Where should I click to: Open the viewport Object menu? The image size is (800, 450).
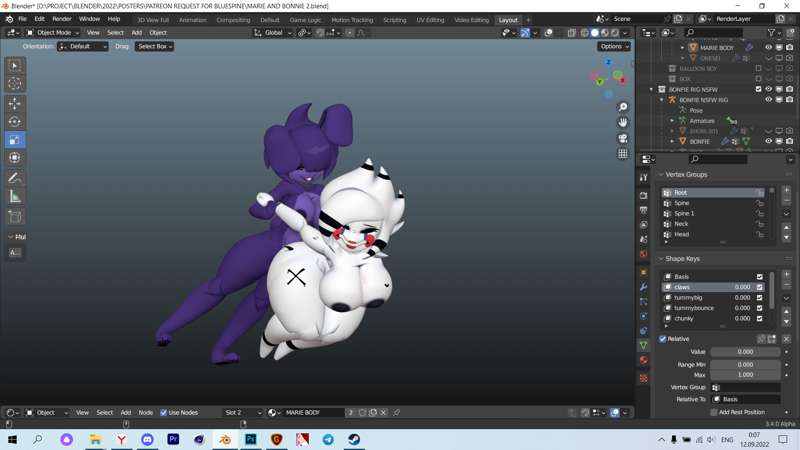coord(158,33)
